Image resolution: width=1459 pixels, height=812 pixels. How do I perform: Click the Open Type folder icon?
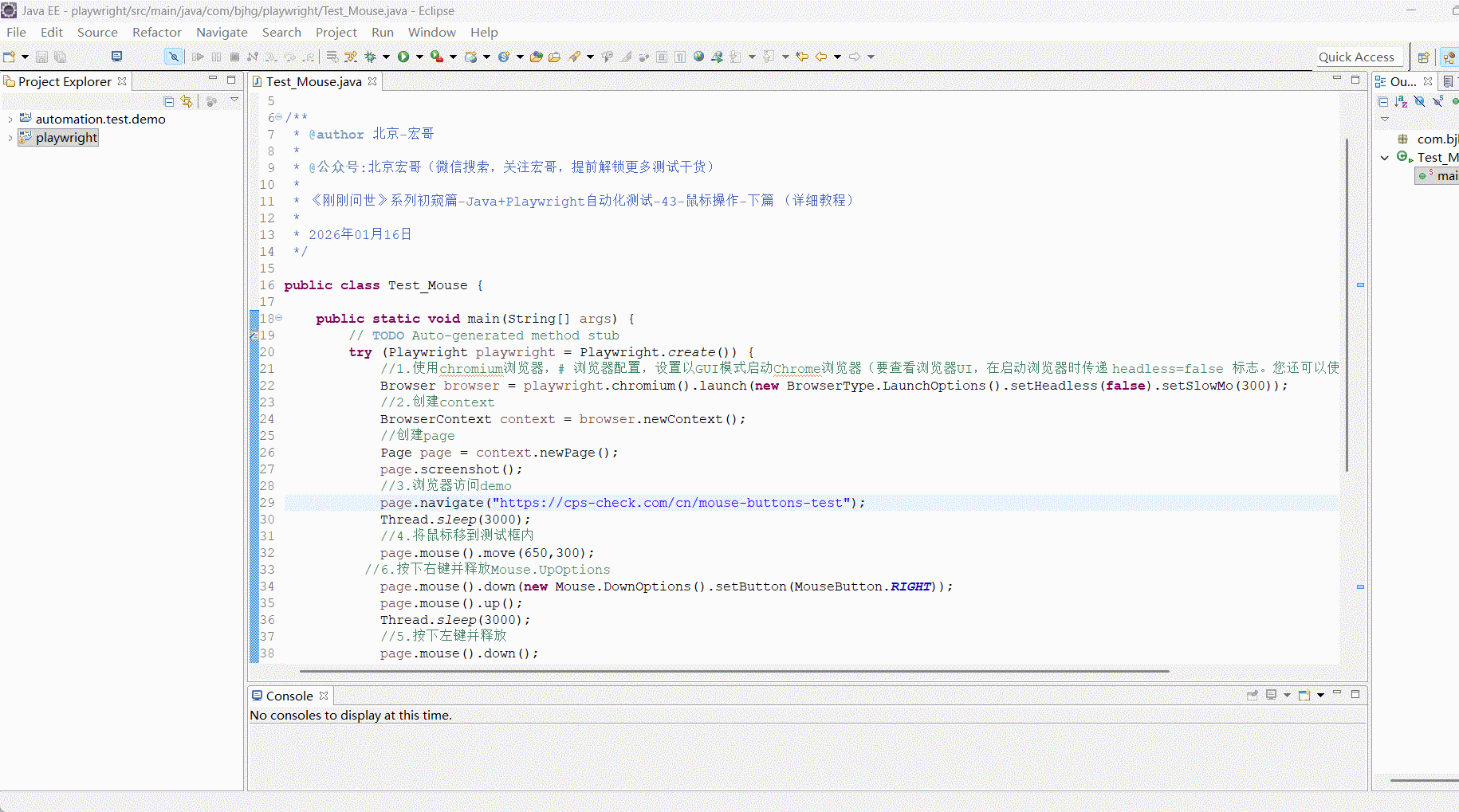pos(537,57)
